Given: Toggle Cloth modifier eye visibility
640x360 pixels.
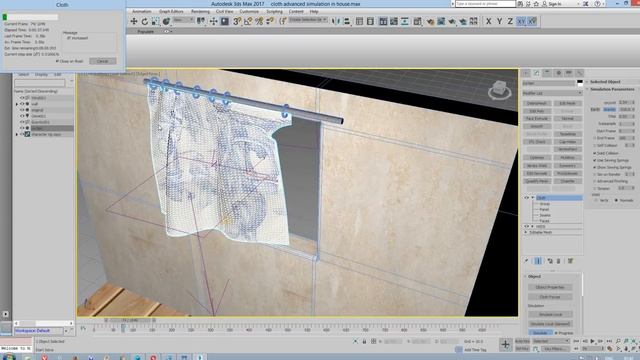Looking at the screenshot, I should click(527, 198).
